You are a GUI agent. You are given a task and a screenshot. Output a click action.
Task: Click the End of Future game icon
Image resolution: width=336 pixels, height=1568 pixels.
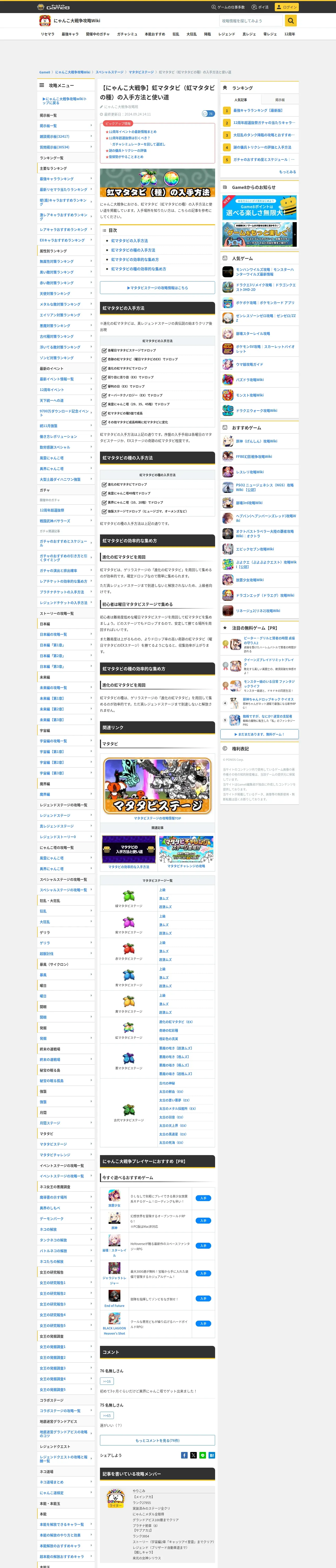click(114, 1296)
